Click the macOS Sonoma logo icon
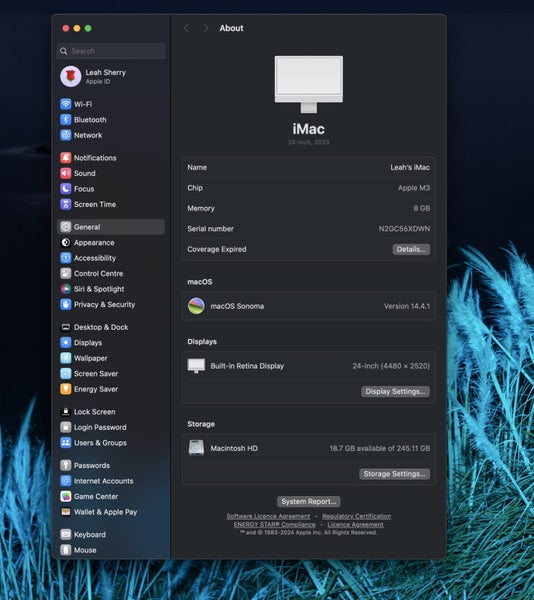Image resolution: width=534 pixels, height=600 pixels. [x=196, y=306]
